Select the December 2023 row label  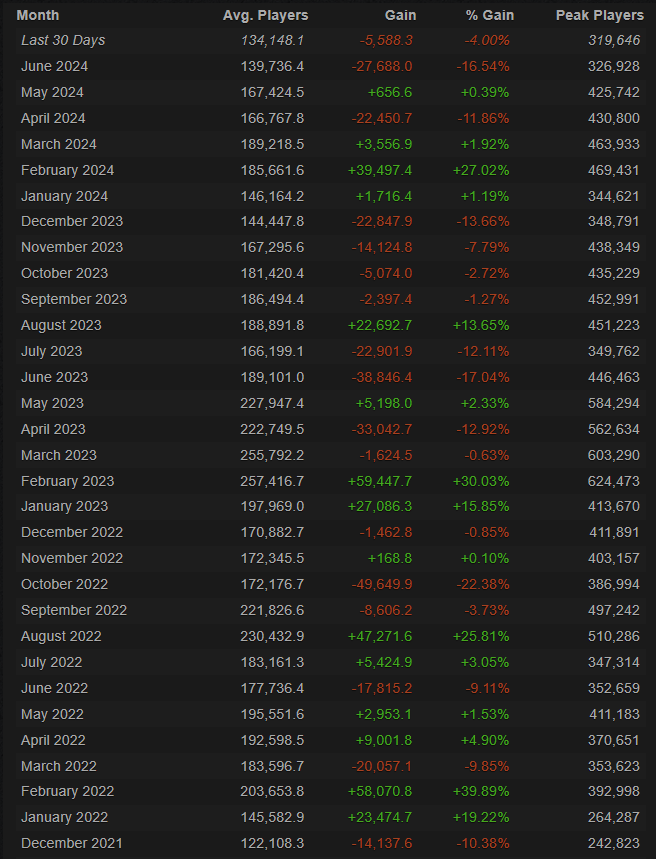[x=72, y=221]
